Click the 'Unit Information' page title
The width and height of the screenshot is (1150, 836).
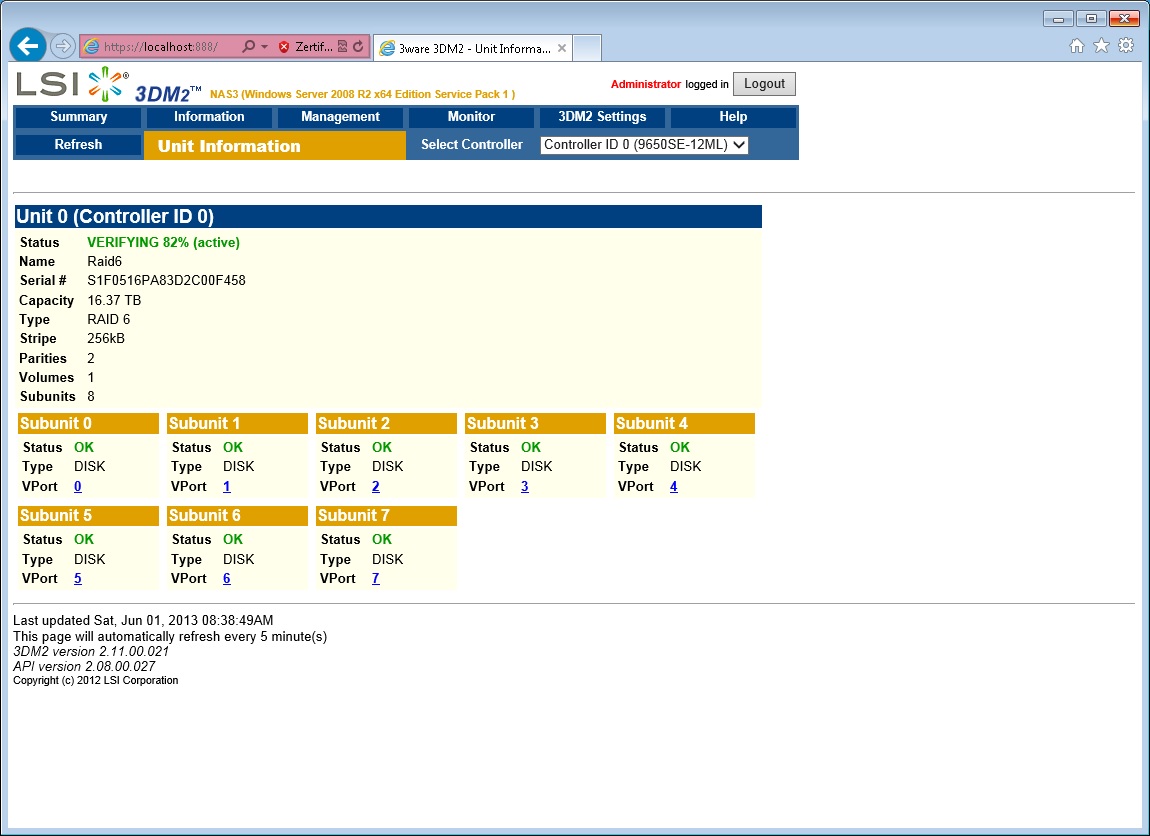click(229, 146)
